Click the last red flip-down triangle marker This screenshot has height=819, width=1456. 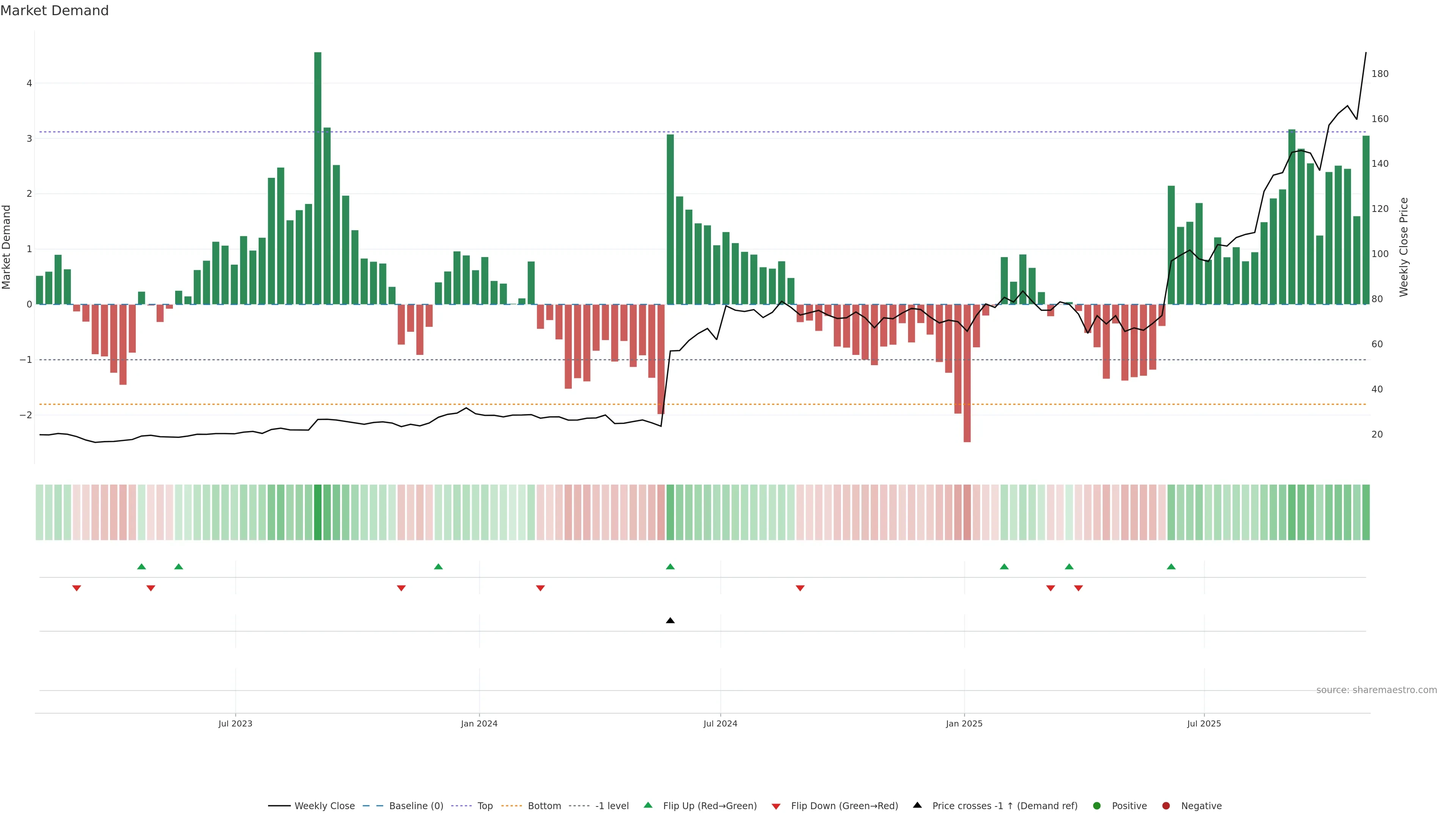(1078, 588)
